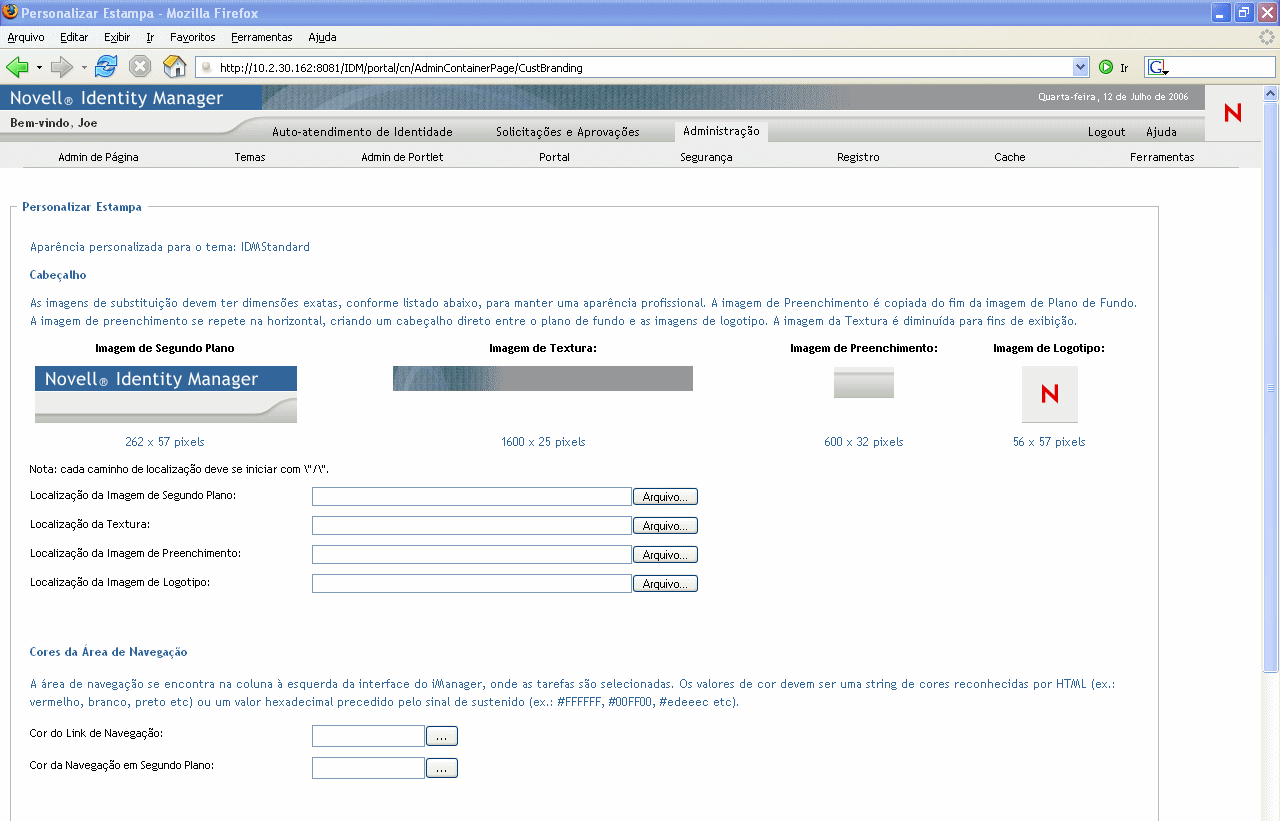
Task: Click the Novell Identity Manager header banner
Action: (131, 98)
